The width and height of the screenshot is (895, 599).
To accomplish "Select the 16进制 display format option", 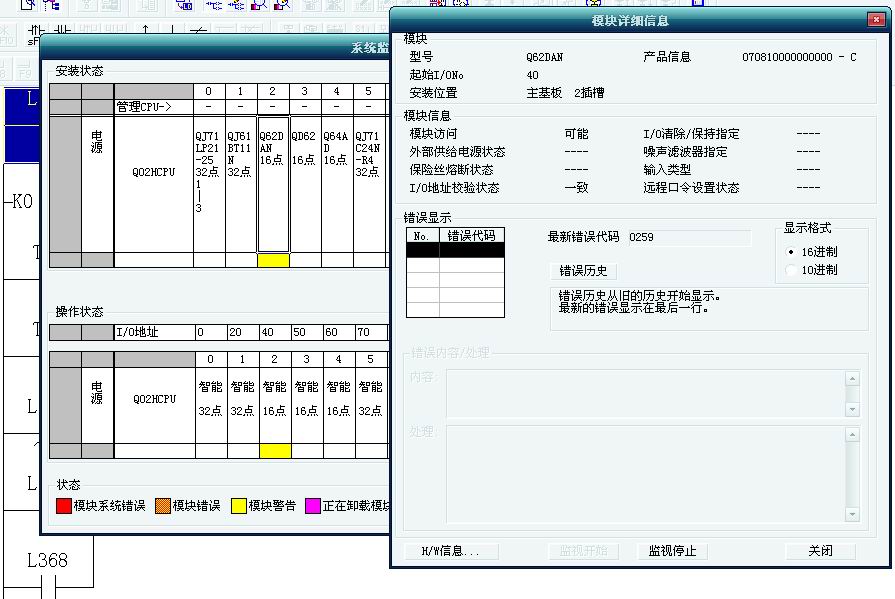I will pyautogui.click(x=792, y=252).
